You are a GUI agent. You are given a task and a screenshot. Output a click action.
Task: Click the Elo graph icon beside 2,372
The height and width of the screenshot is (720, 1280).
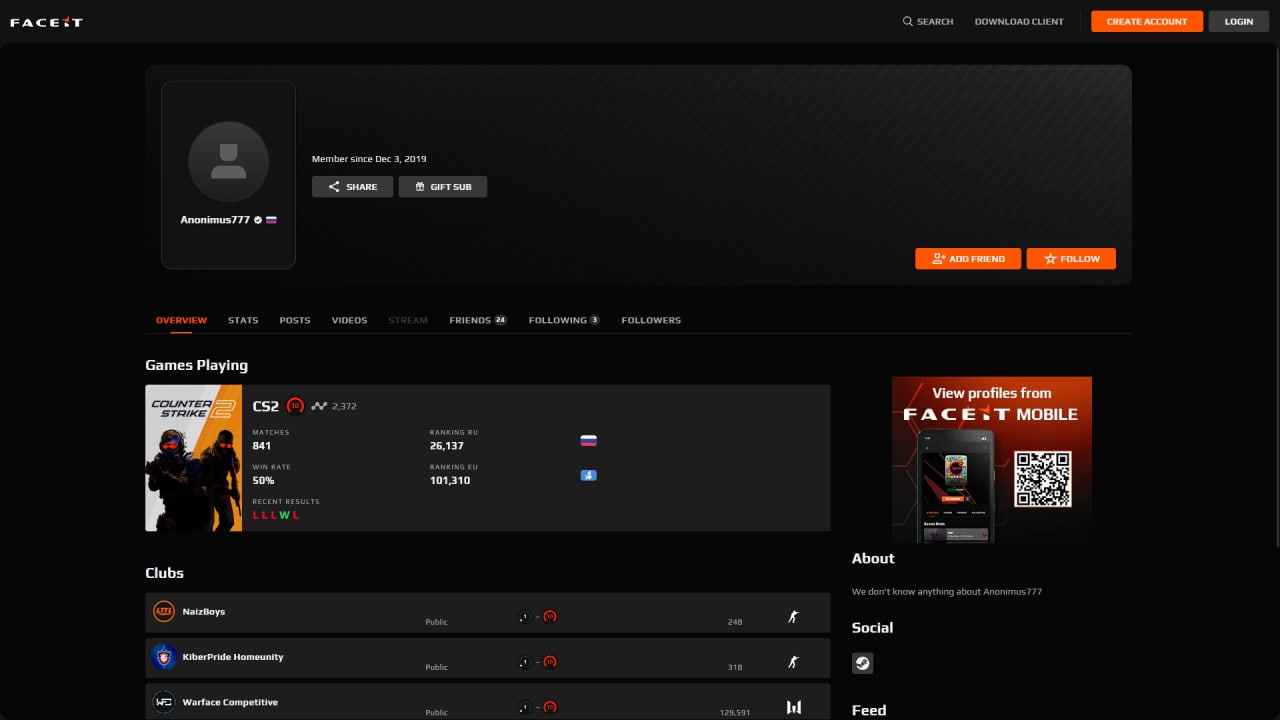point(318,405)
